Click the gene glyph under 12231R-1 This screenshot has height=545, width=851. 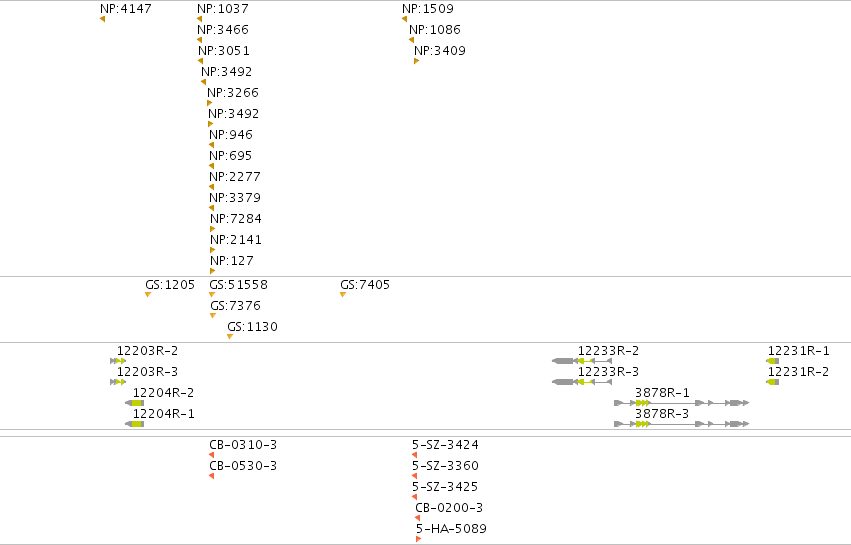point(773,361)
